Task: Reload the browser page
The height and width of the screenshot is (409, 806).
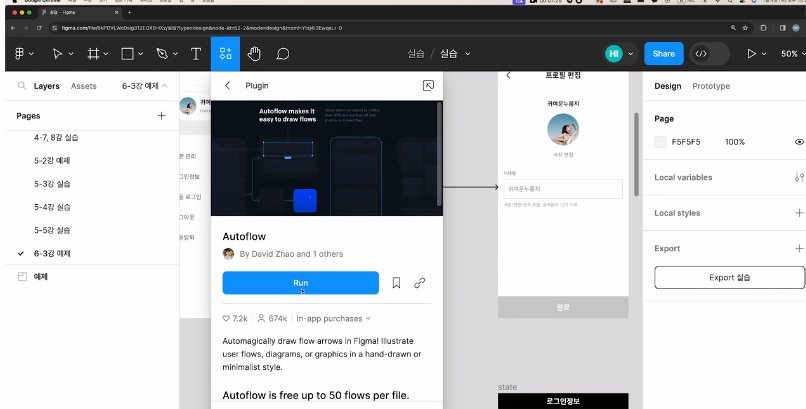Action: point(39,28)
